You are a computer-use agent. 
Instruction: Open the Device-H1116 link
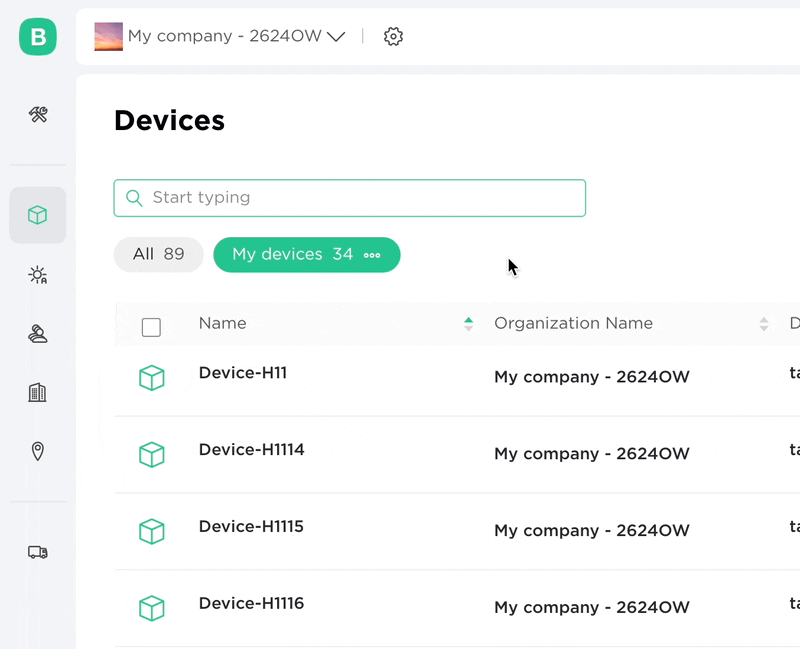tap(251, 603)
